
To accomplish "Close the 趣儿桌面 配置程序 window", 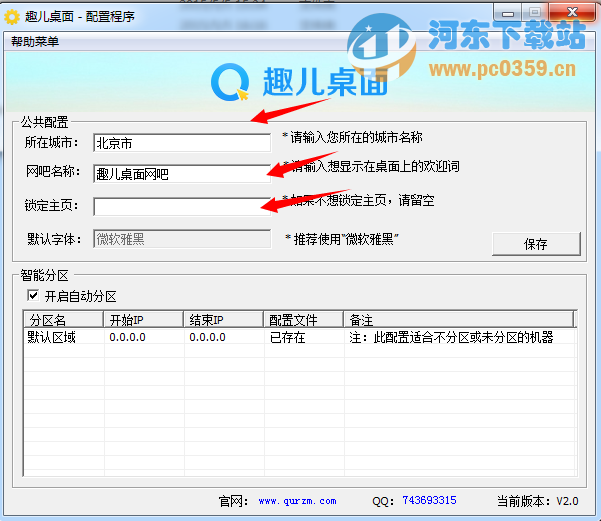I will [x=572, y=12].
